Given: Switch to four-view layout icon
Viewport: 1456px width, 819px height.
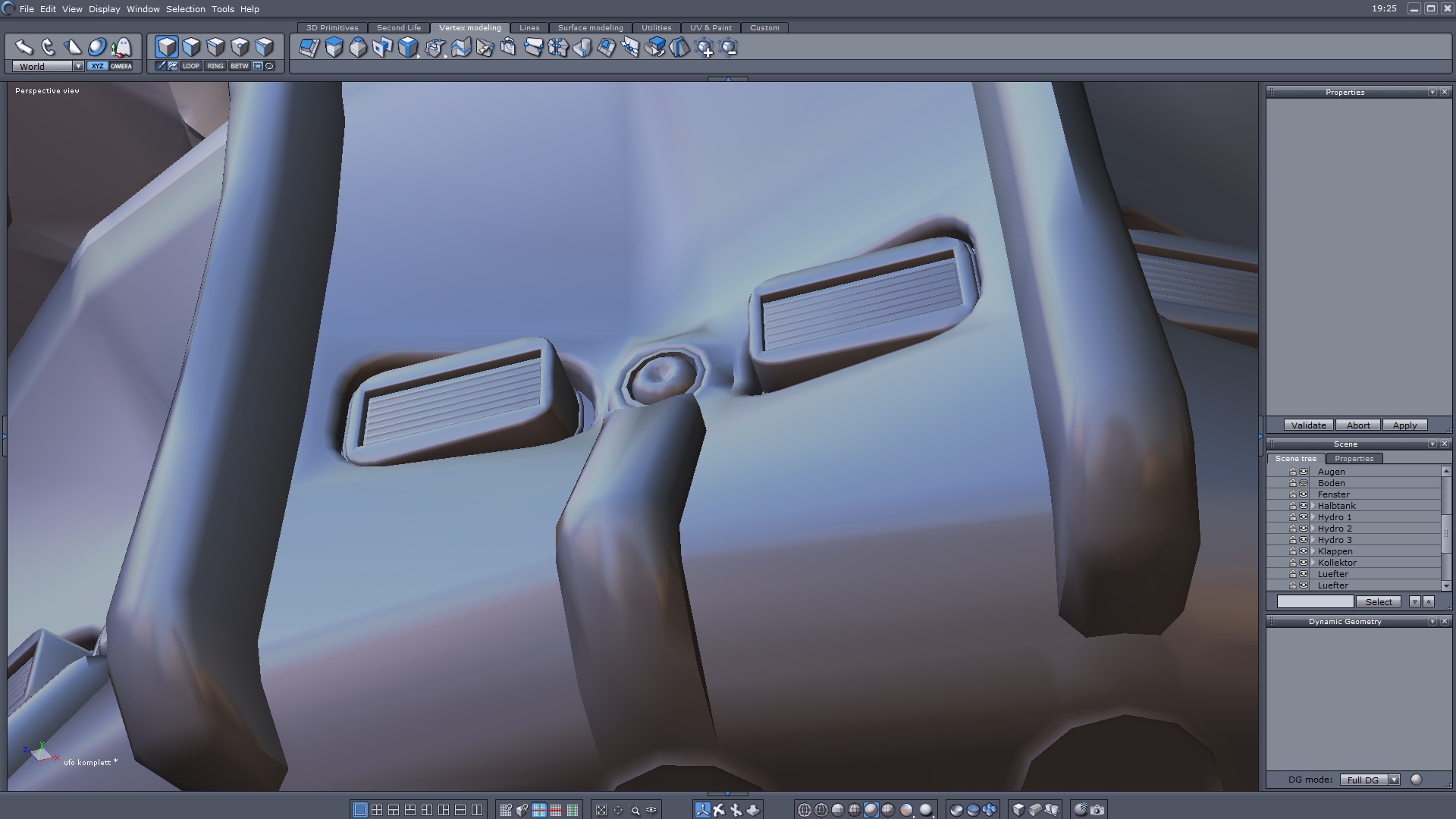Looking at the screenshot, I should [377, 810].
